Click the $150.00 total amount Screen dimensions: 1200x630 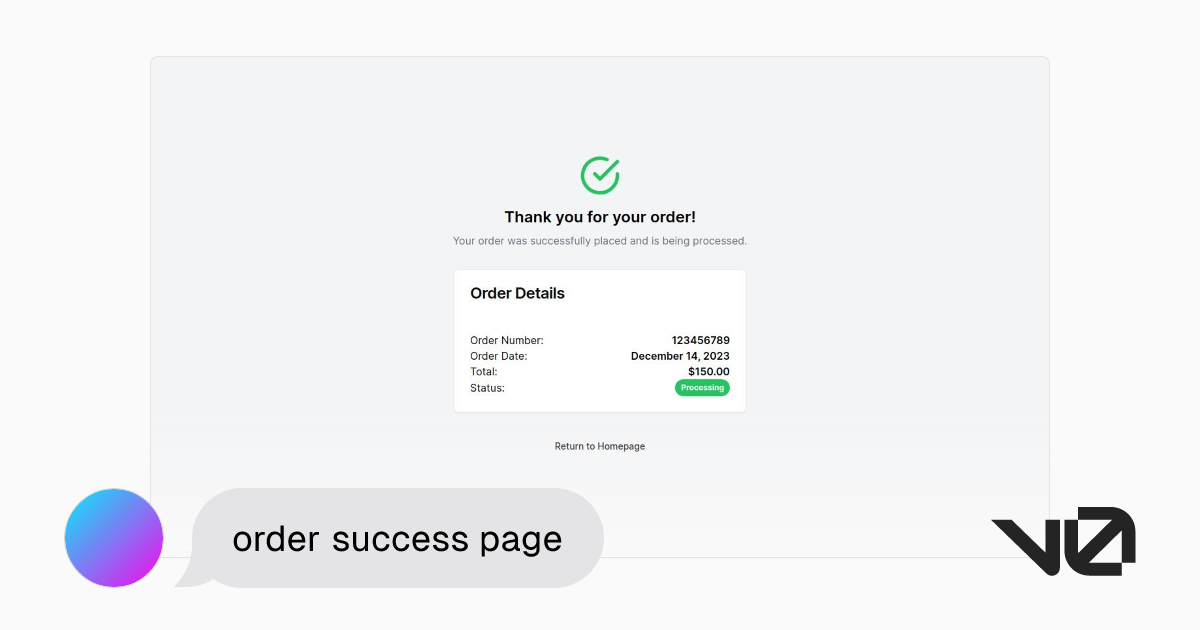click(709, 371)
